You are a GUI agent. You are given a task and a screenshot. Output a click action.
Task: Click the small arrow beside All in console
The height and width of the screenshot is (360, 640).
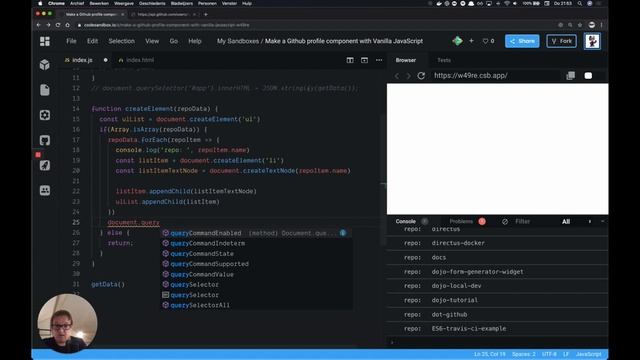pyautogui.click(x=589, y=222)
